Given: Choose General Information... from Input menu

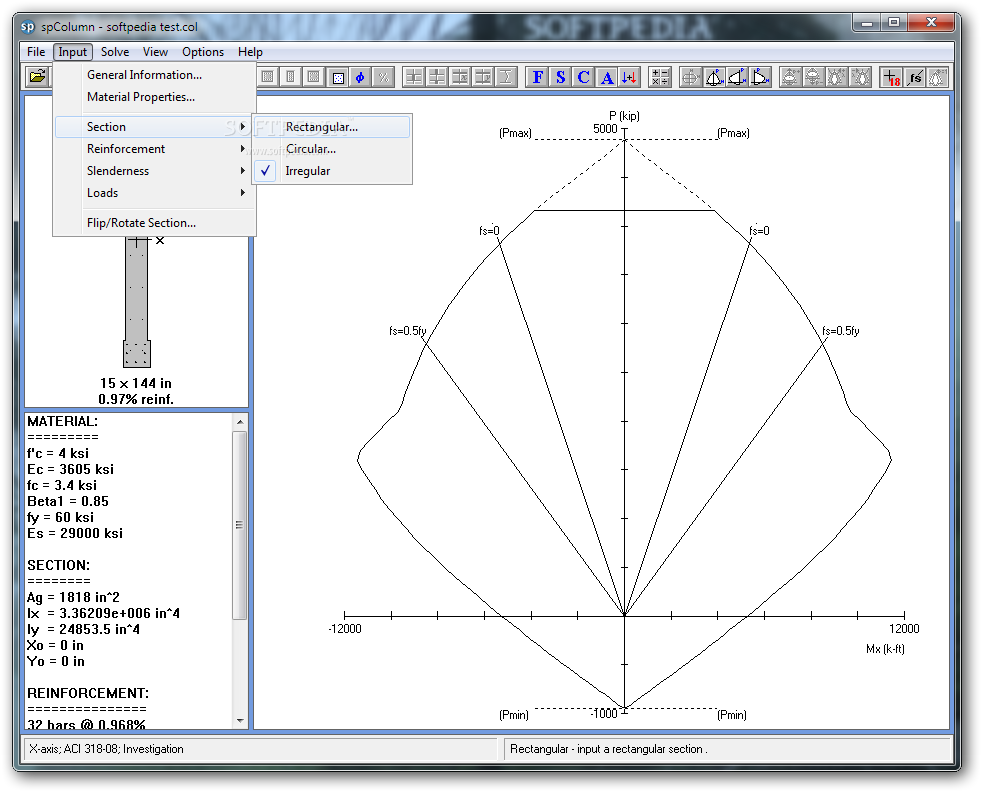Looking at the screenshot, I should pyautogui.click(x=155, y=75).
